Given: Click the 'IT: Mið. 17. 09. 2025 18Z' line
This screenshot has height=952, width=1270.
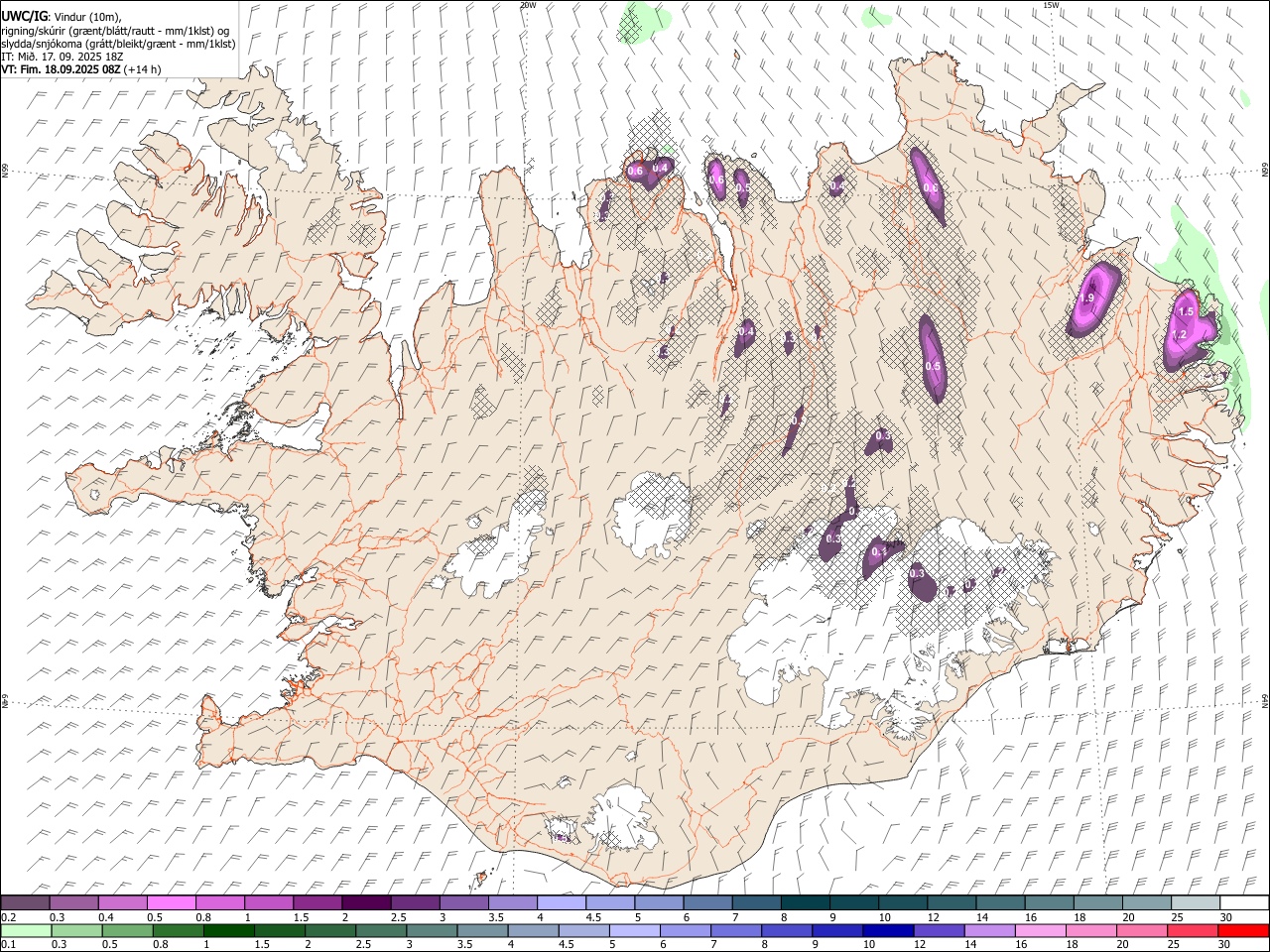Looking at the screenshot, I should coord(62,57).
